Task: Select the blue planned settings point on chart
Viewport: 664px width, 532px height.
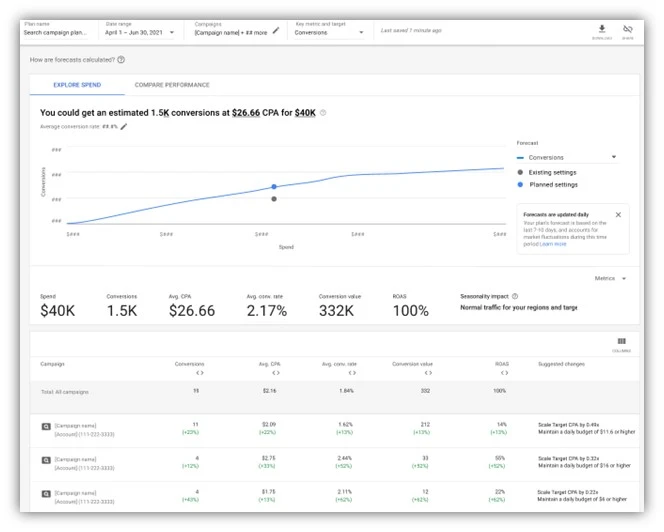Action: pyautogui.click(x=274, y=186)
